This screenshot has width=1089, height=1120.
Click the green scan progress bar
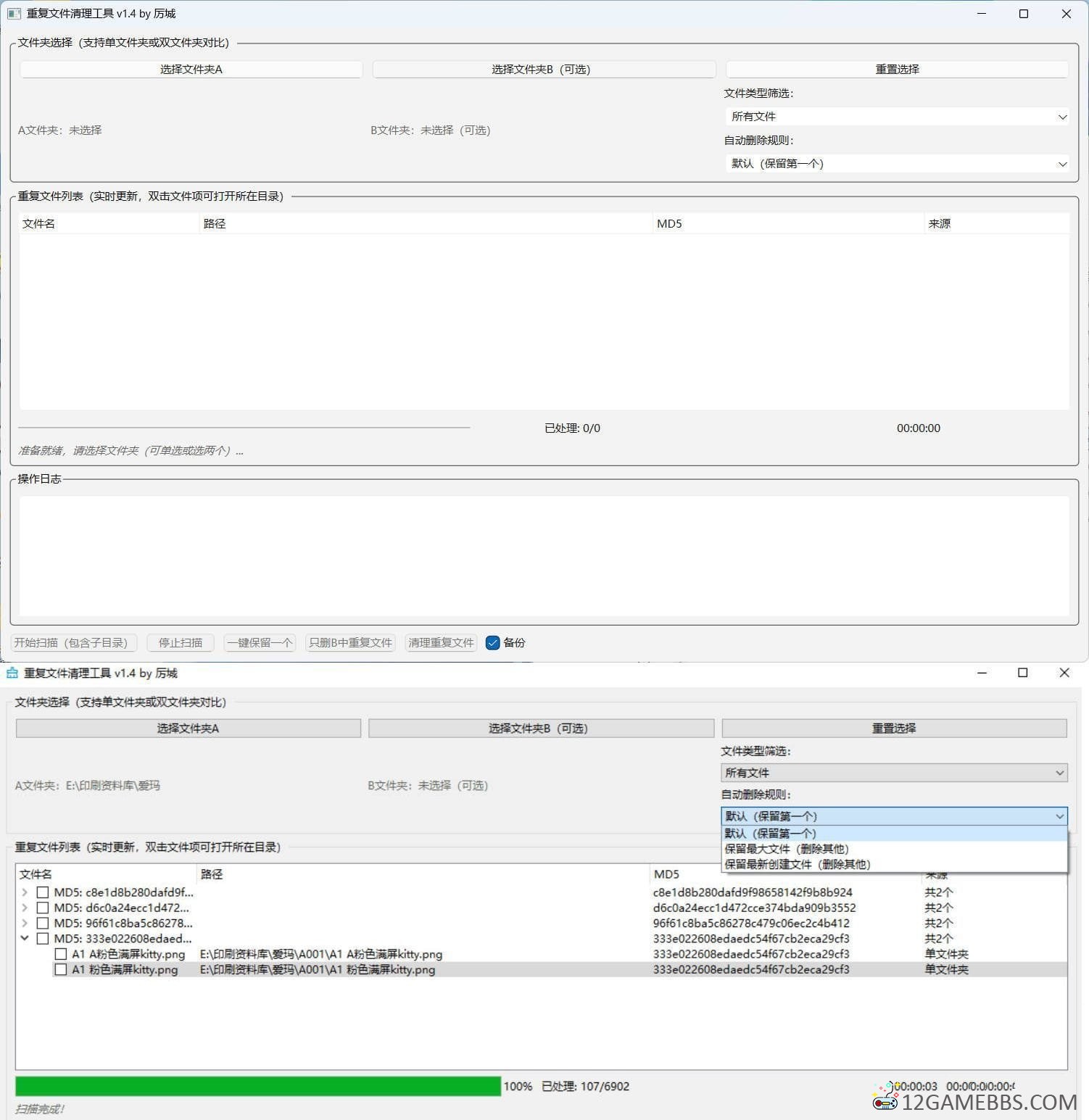257,1086
